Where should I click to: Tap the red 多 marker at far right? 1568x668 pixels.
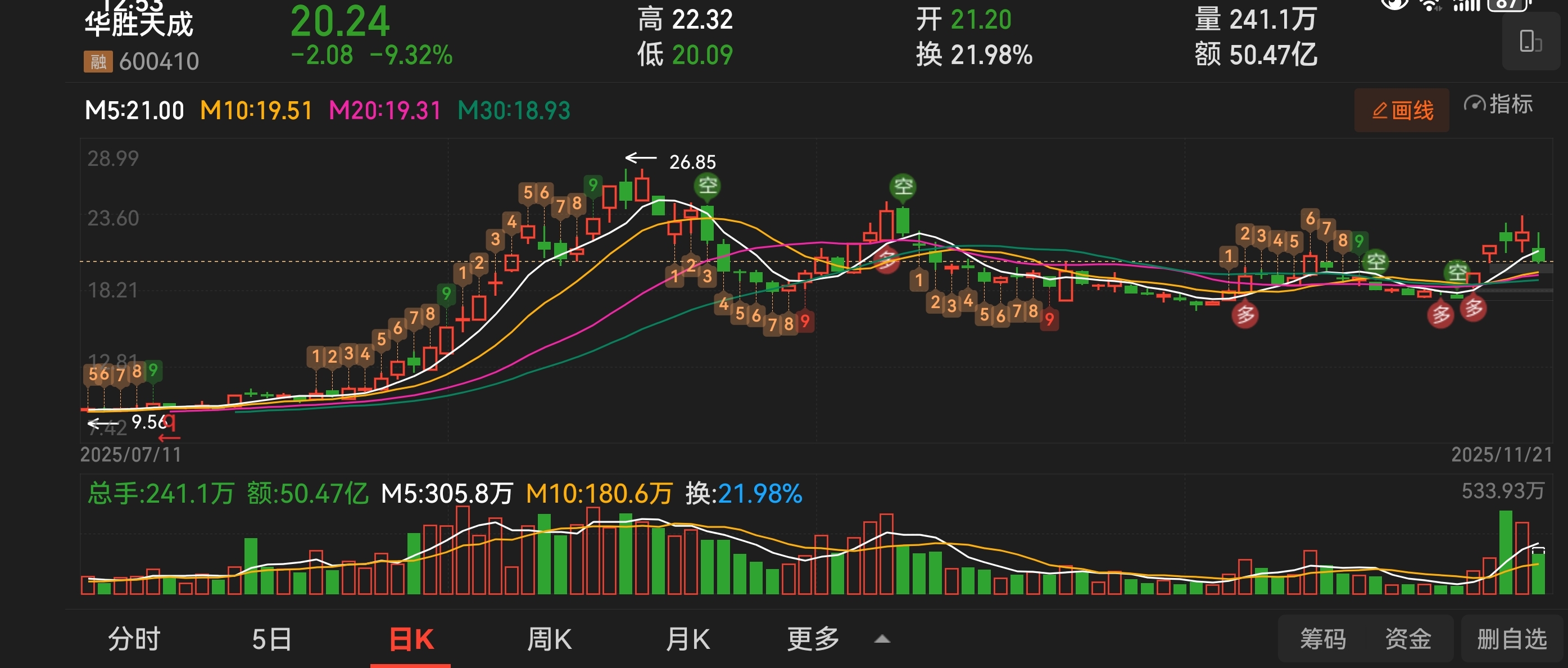click(1474, 308)
